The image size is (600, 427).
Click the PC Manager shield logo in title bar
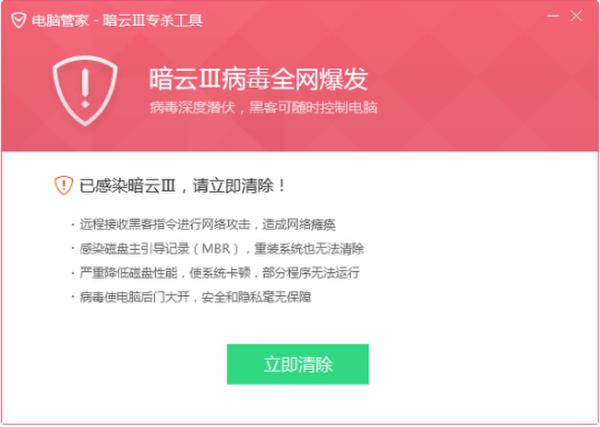pyautogui.click(x=18, y=20)
